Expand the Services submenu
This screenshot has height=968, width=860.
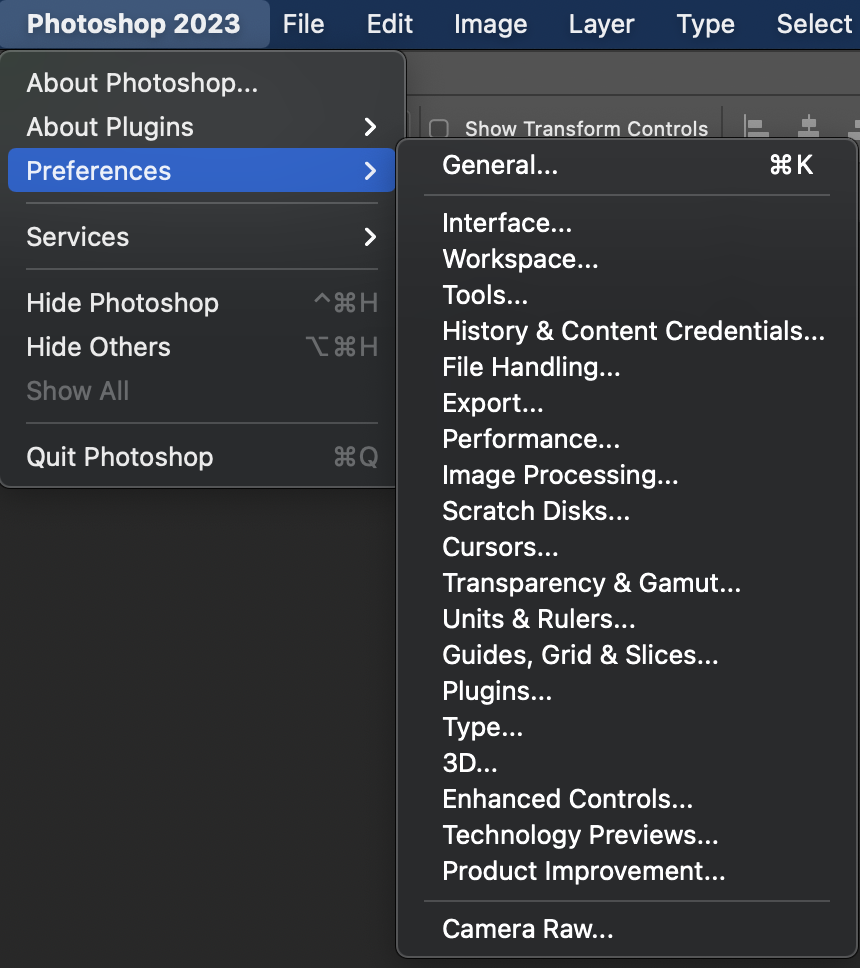(x=201, y=236)
